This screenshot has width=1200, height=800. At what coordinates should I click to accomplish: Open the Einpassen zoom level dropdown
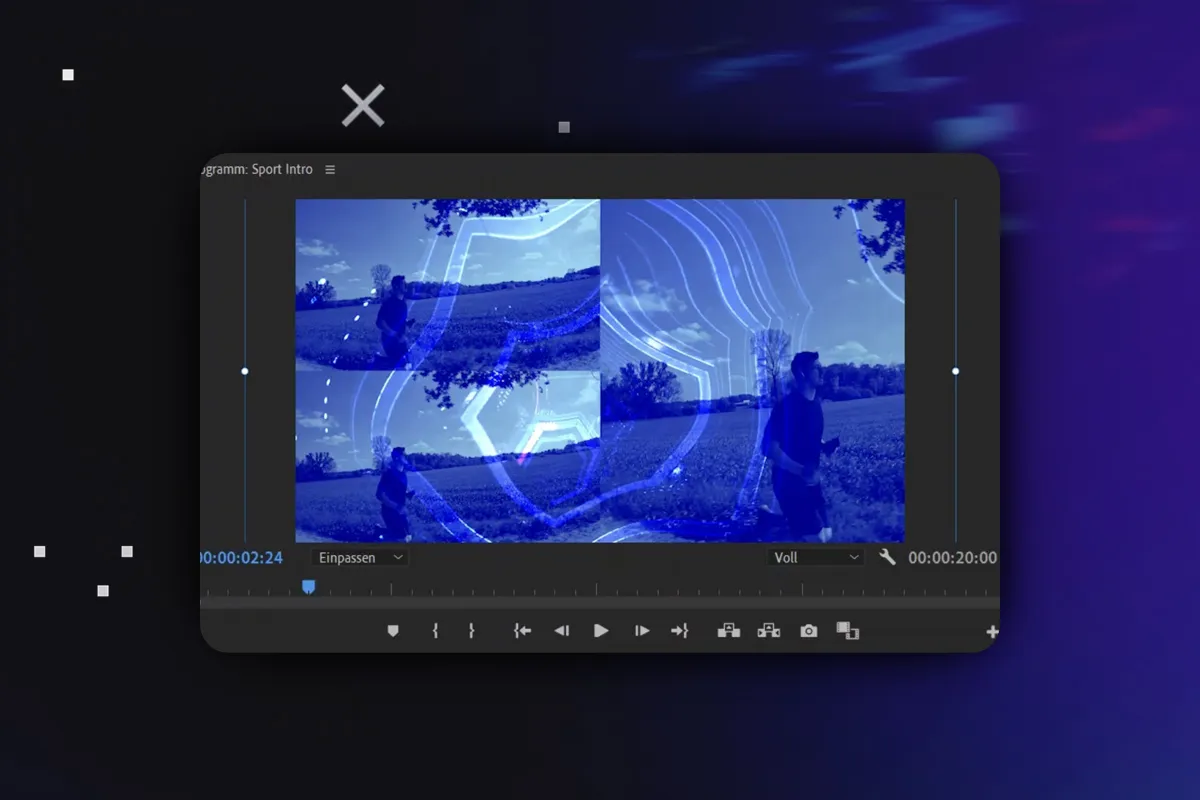(x=360, y=558)
